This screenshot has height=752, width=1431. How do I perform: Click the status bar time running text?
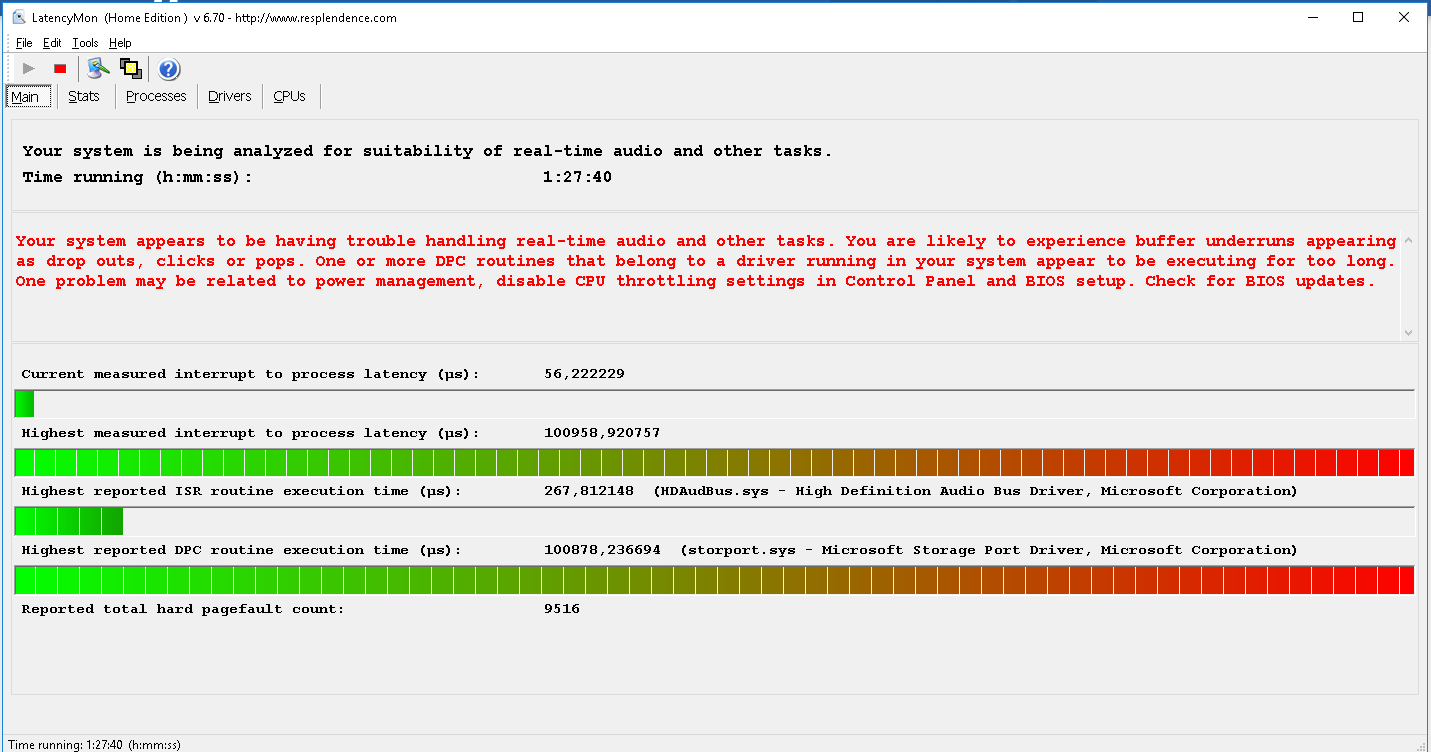pos(94,744)
